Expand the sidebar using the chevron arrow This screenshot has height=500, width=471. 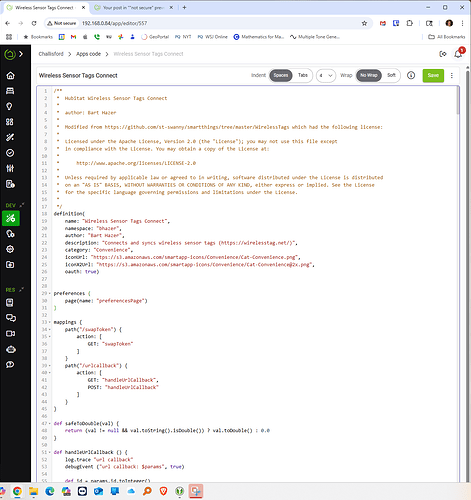(x=21, y=54)
